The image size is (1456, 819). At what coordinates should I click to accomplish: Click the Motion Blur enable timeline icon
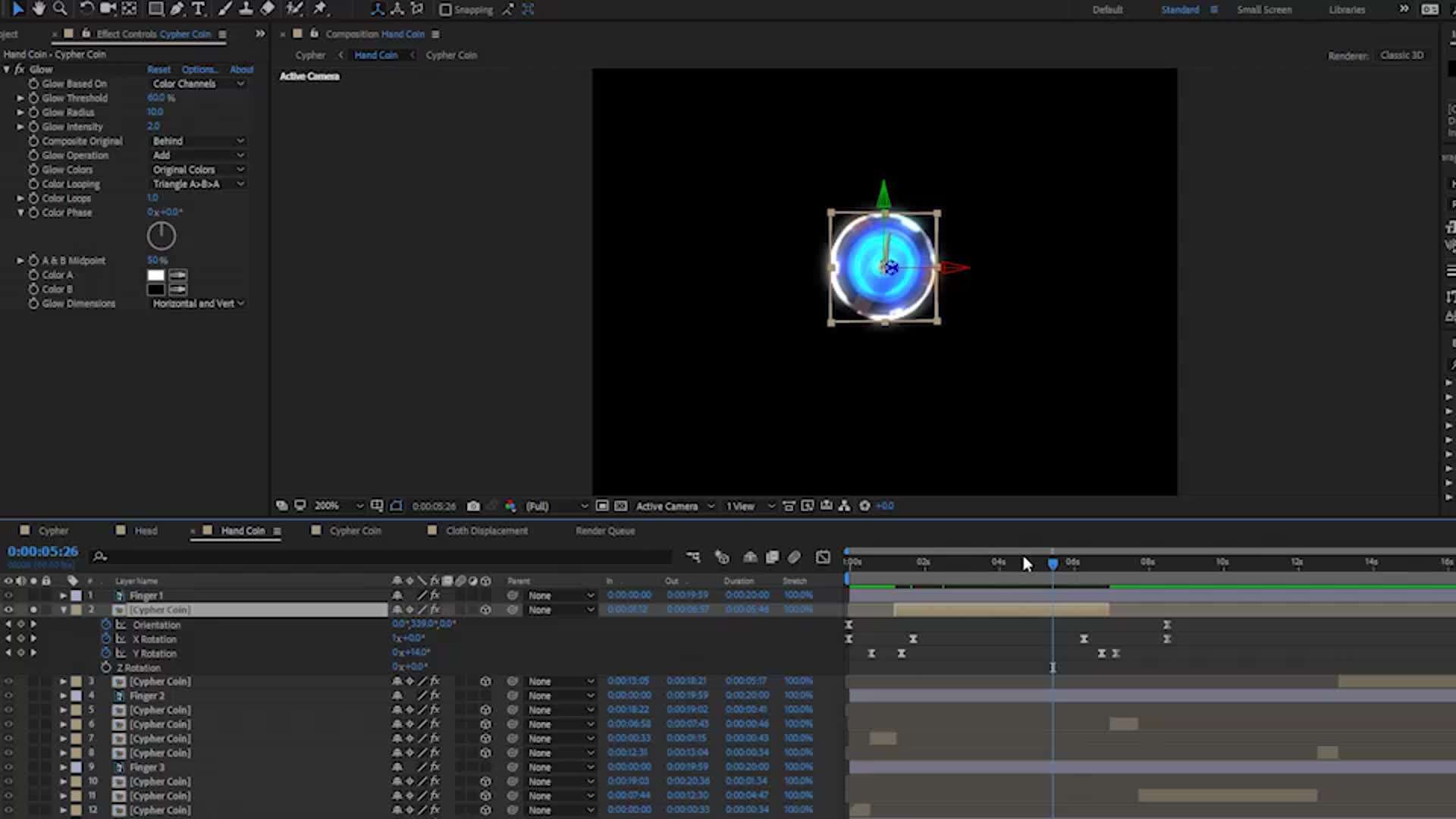click(794, 557)
